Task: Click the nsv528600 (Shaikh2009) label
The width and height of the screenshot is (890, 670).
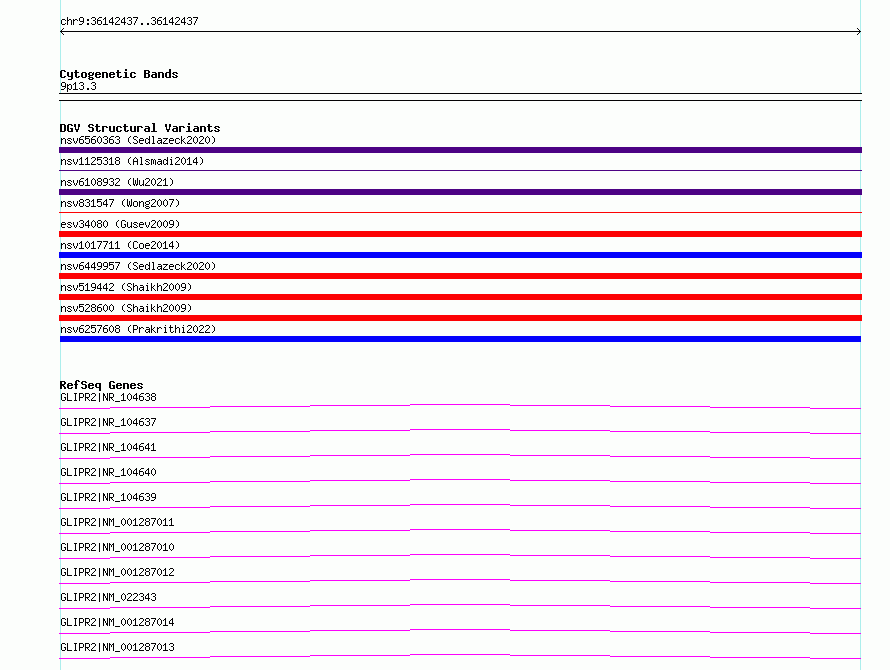Action: point(126,308)
